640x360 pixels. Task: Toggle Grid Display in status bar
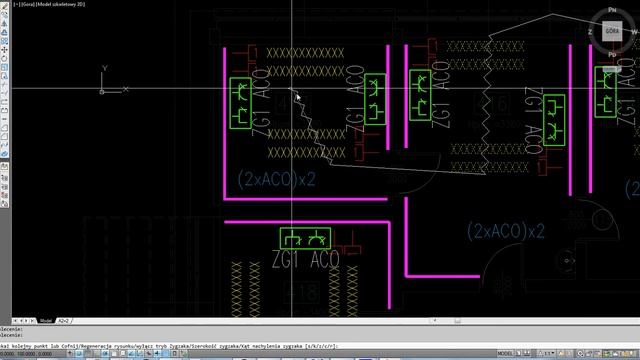tap(88, 353)
